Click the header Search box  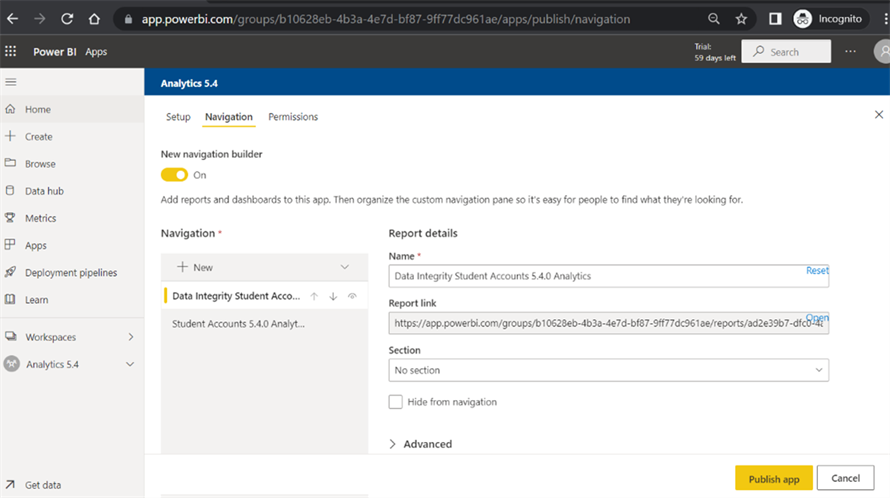click(786, 52)
